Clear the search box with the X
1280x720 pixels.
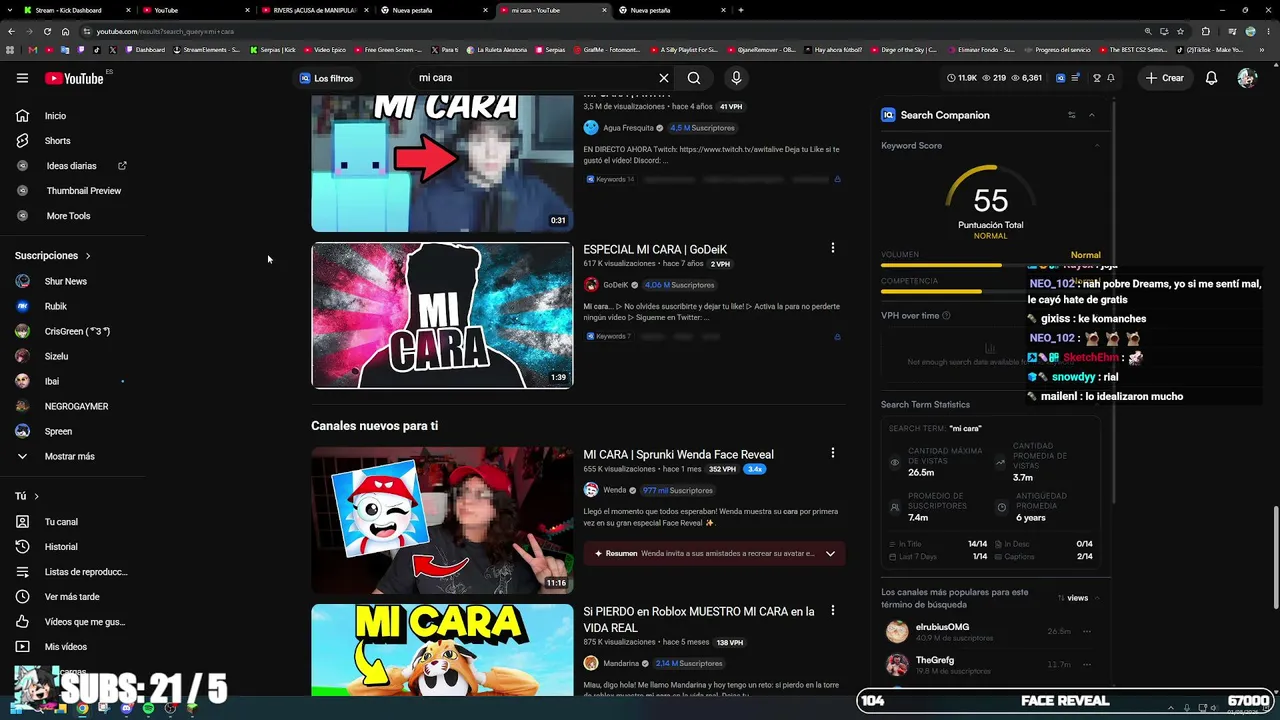(663, 78)
